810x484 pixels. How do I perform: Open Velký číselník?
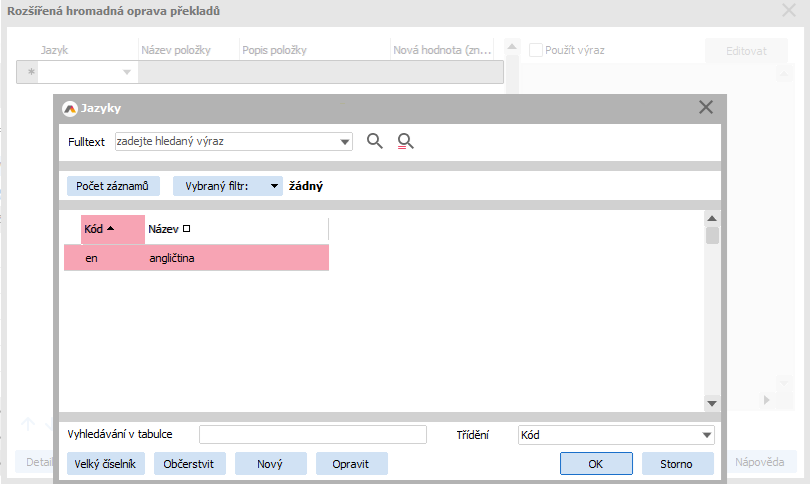tap(106, 464)
